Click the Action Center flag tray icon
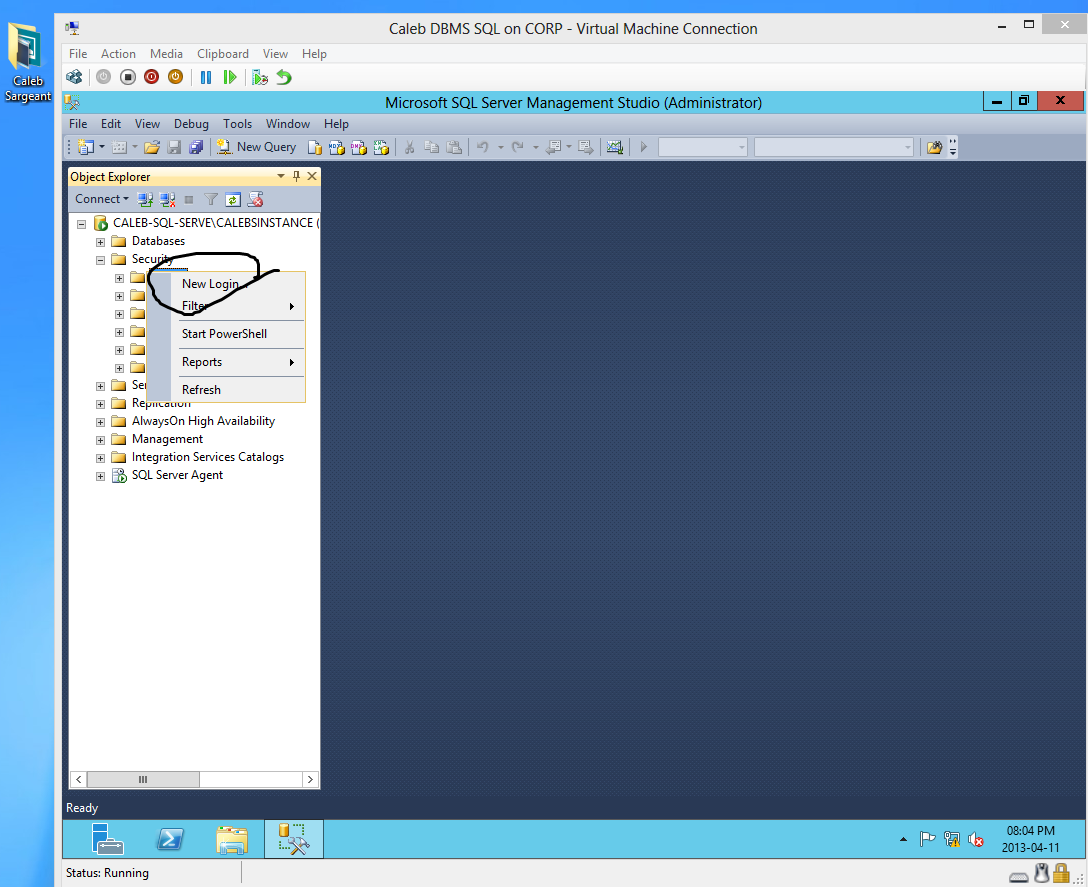The image size is (1088, 887). pos(927,839)
